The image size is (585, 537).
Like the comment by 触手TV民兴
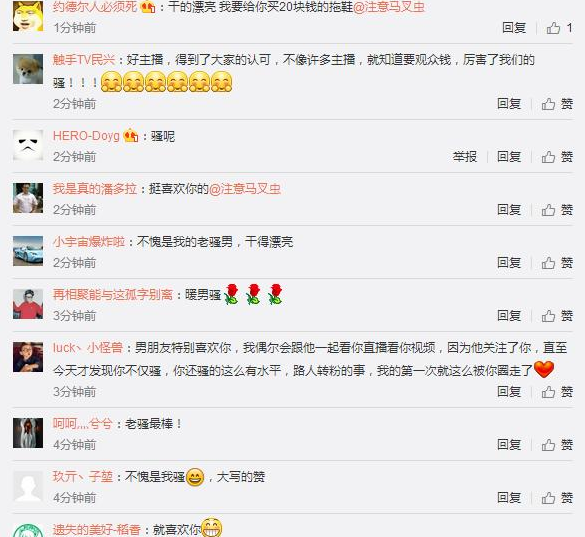(557, 104)
